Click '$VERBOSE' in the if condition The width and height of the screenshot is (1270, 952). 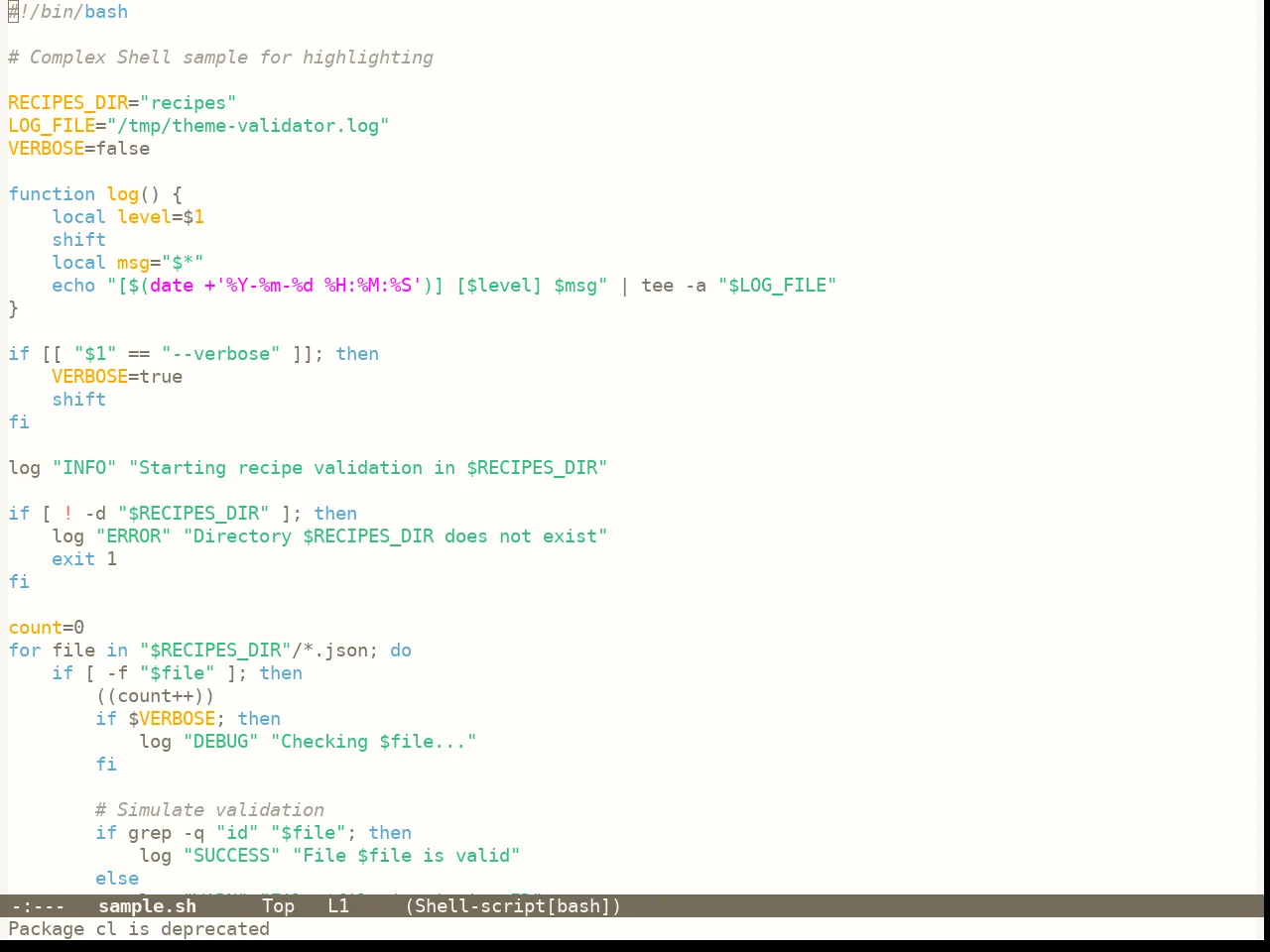pos(172,719)
